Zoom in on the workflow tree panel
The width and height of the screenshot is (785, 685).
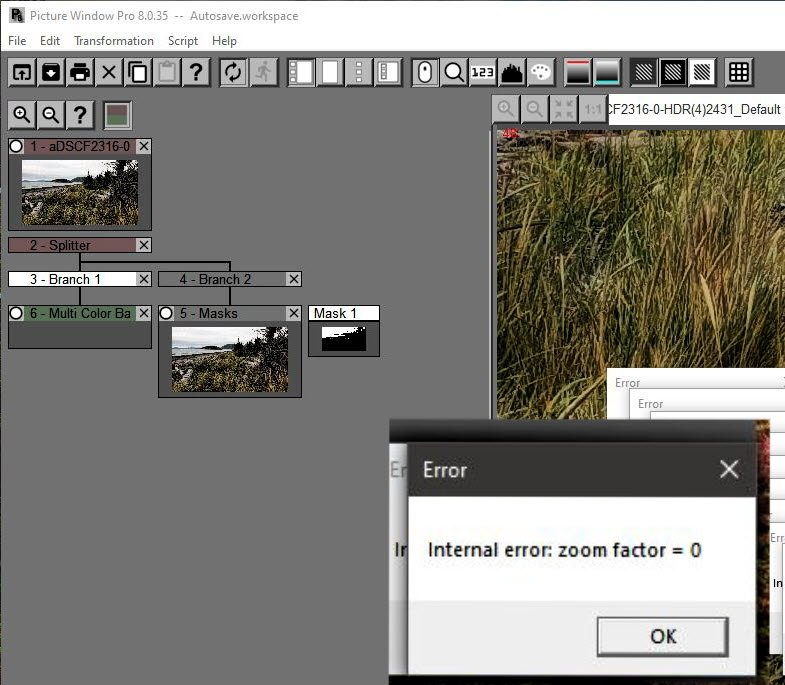tap(22, 114)
